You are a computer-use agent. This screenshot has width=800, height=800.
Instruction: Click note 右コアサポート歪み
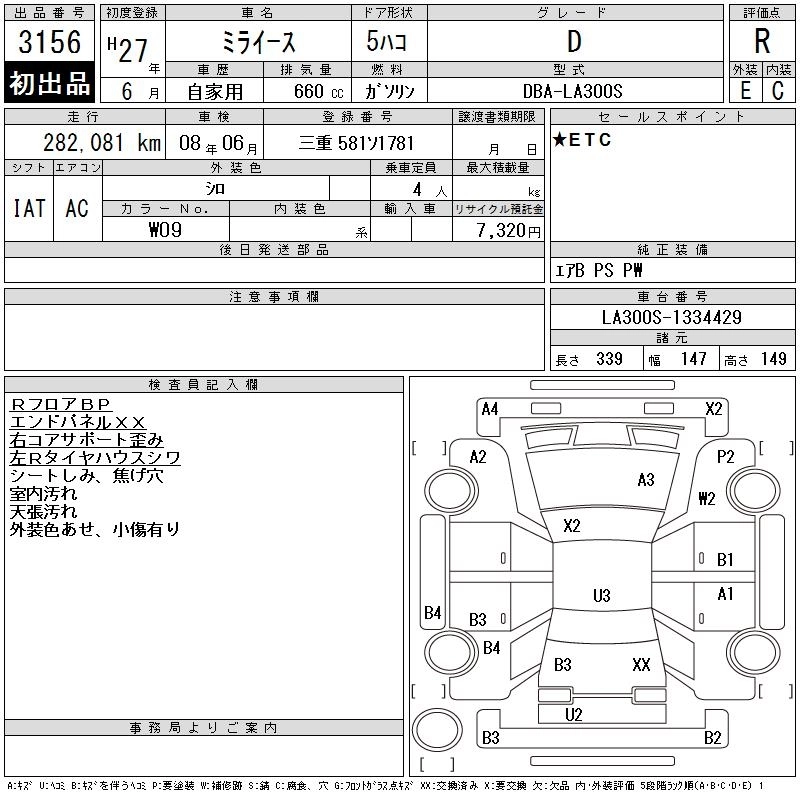click(x=86, y=440)
